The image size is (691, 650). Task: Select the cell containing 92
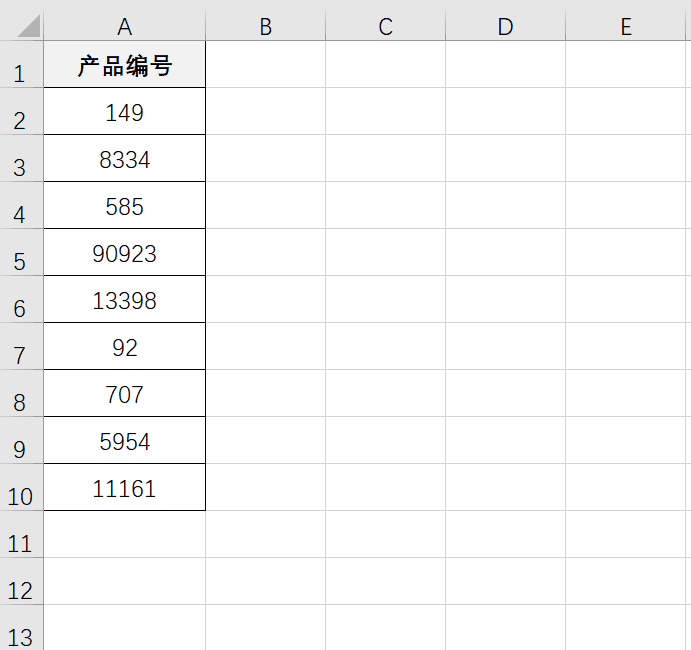[125, 346]
